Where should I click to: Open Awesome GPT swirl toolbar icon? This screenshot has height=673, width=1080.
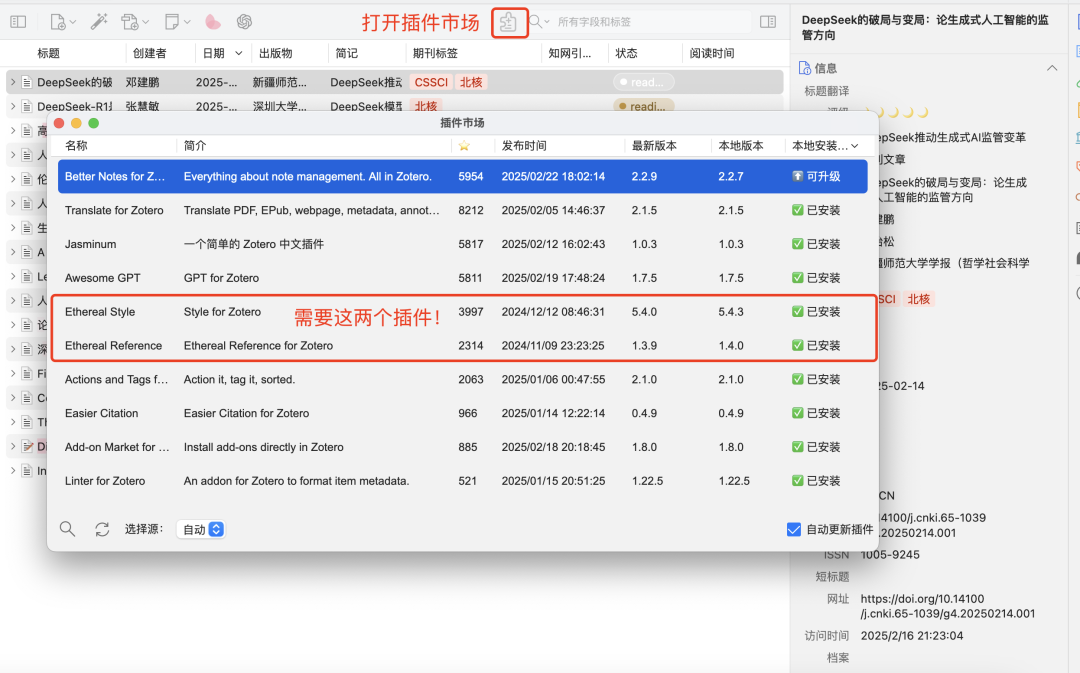click(x=244, y=22)
